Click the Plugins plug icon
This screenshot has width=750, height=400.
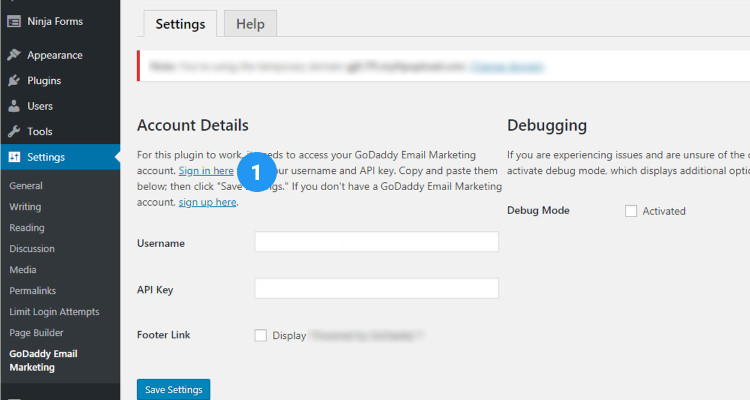(14, 80)
